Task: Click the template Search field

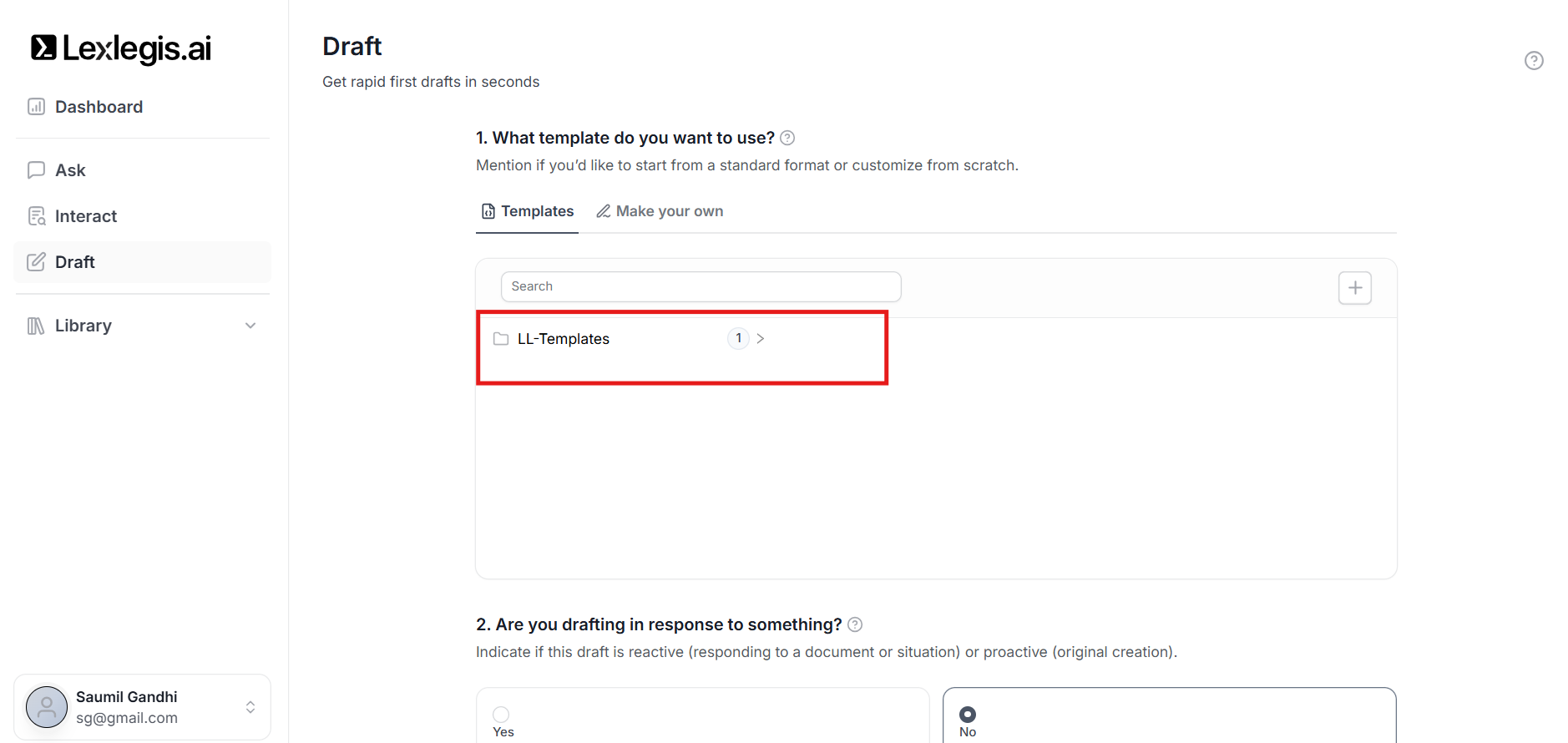Action: (x=701, y=286)
